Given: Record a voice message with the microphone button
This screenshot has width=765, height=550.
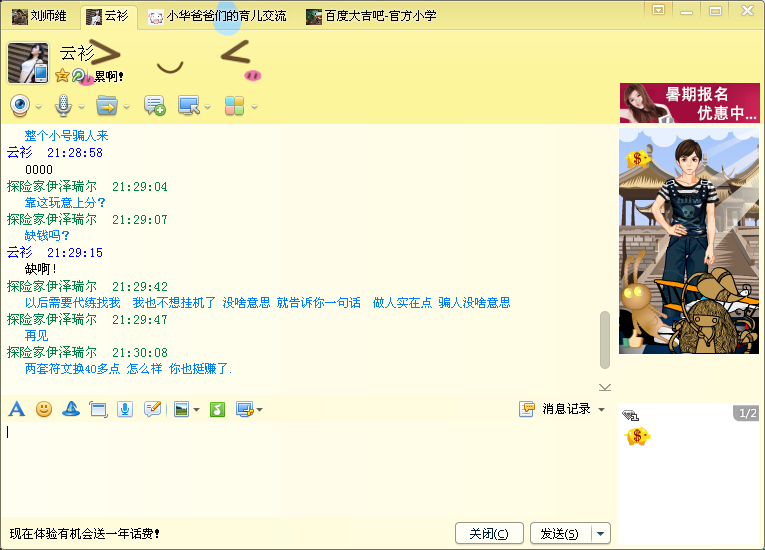Looking at the screenshot, I should [125, 409].
